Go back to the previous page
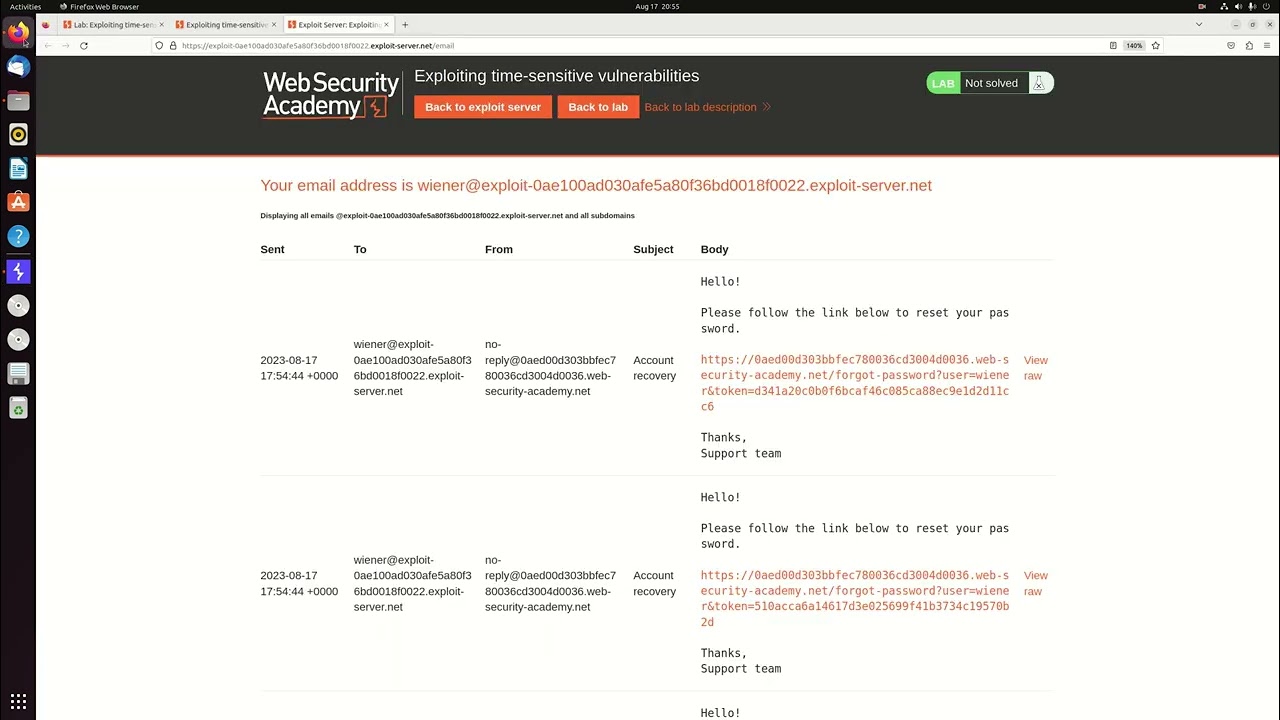The height and width of the screenshot is (720, 1280). pyautogui.click(x=47, y=45)
